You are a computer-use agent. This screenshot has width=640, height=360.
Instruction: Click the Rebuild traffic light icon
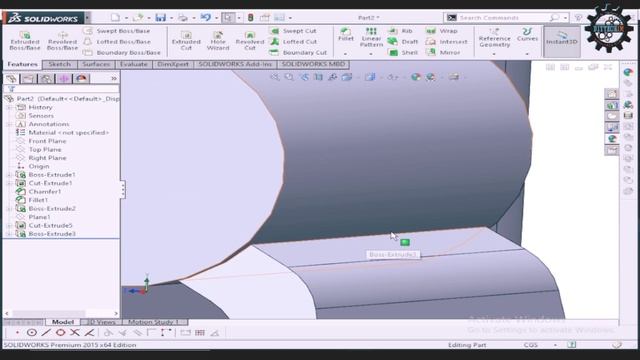(251, 18)
